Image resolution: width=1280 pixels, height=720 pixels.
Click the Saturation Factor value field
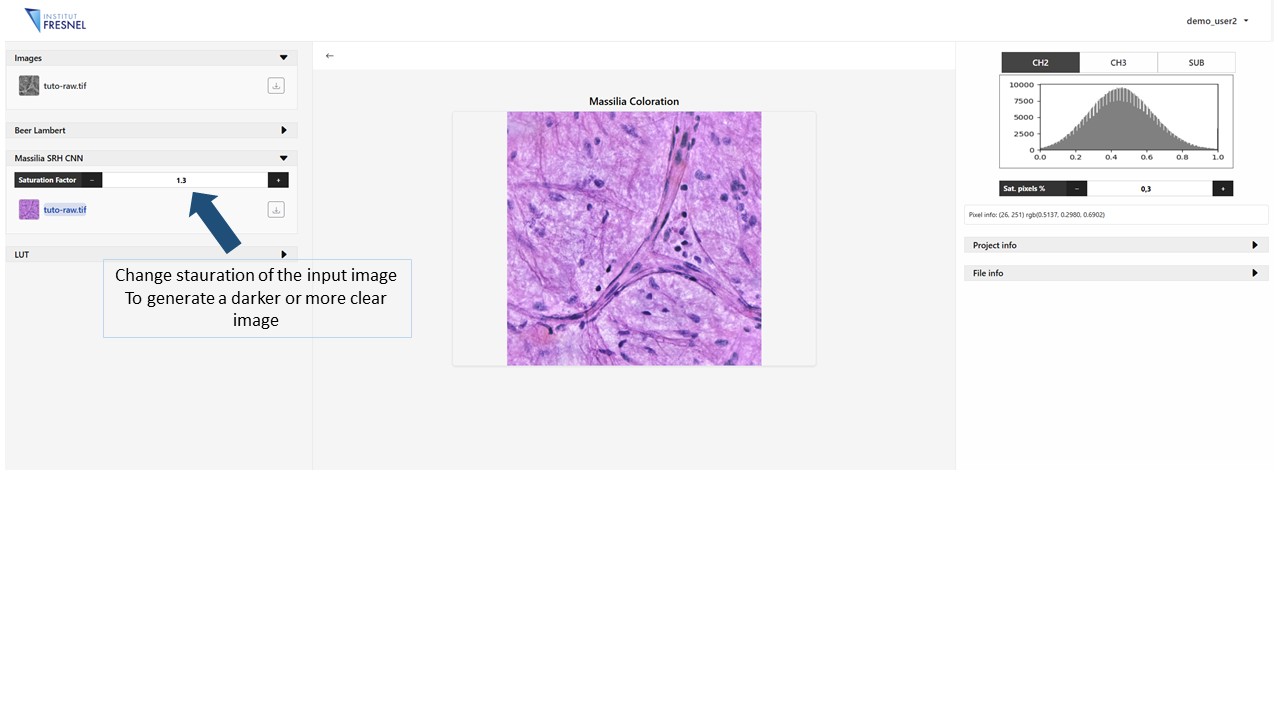point(182,180)
